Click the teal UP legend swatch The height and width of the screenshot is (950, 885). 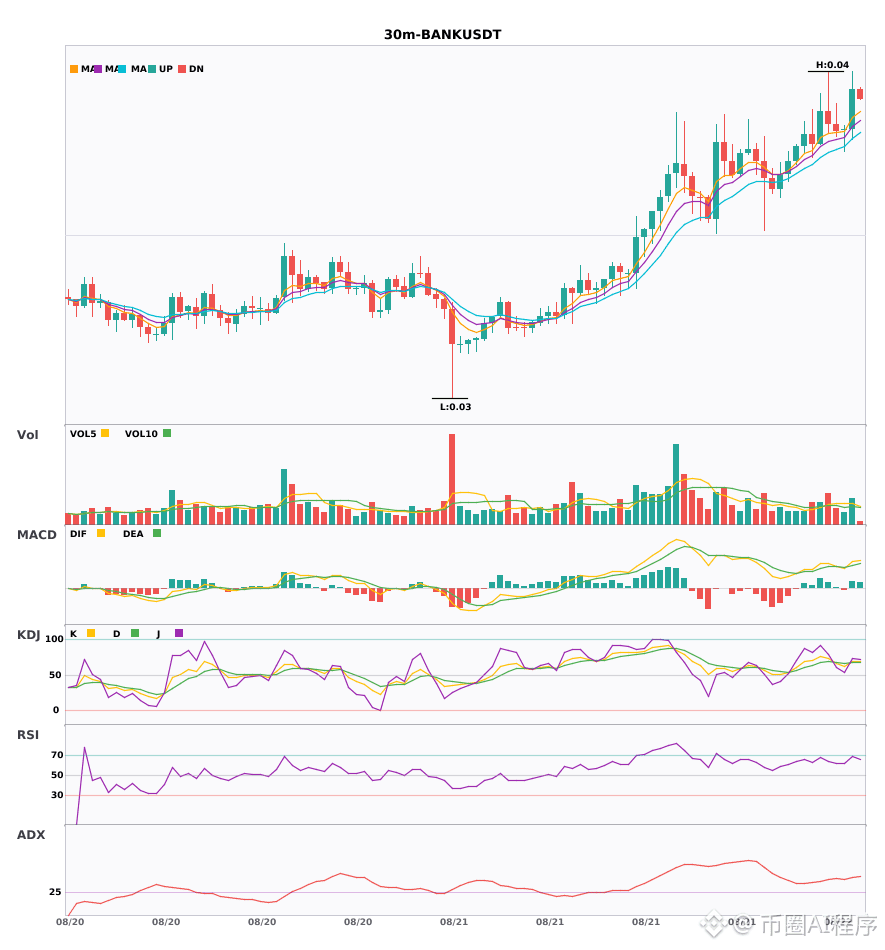(x=152, y=69)
